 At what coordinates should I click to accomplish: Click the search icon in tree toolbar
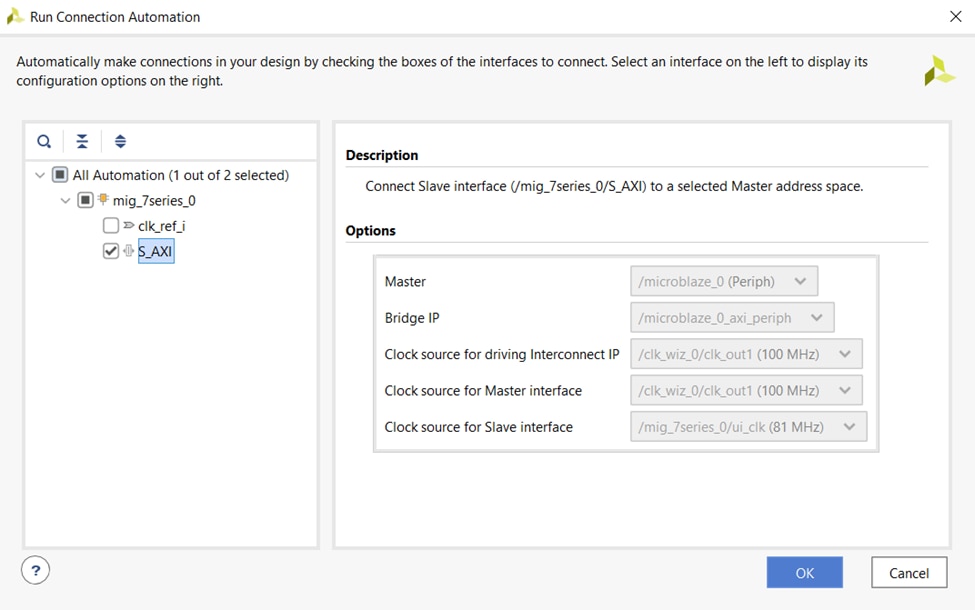(x=44, y=141)
